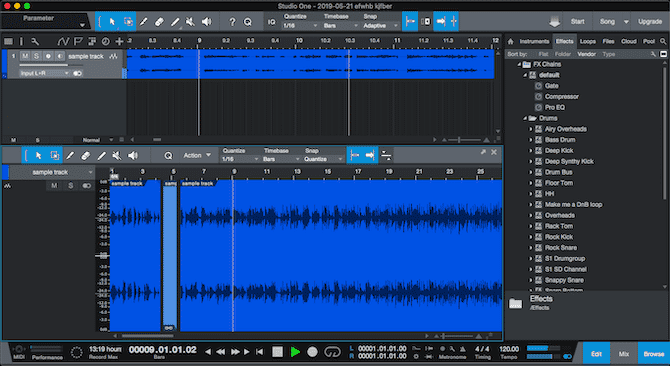Solo sample track with the S button
Image resolution: width=670 pixels, height=366 pixels.
(36, 56)
